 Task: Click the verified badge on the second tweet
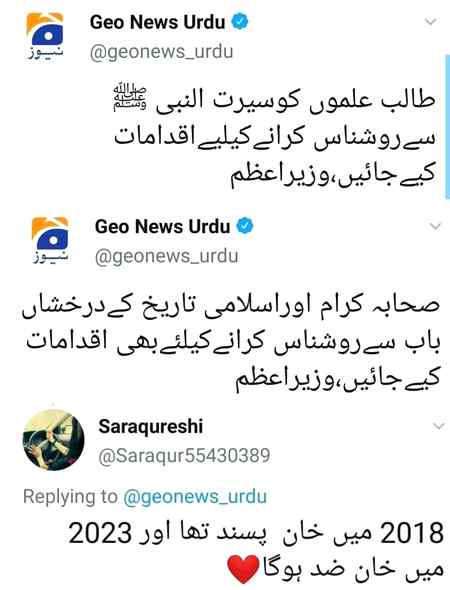pos(245,226)
